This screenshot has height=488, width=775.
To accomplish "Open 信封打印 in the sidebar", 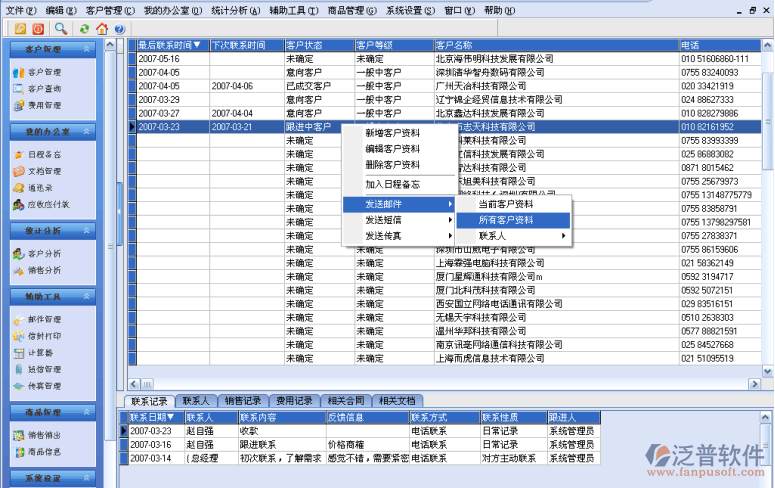I will pos(38,336).
